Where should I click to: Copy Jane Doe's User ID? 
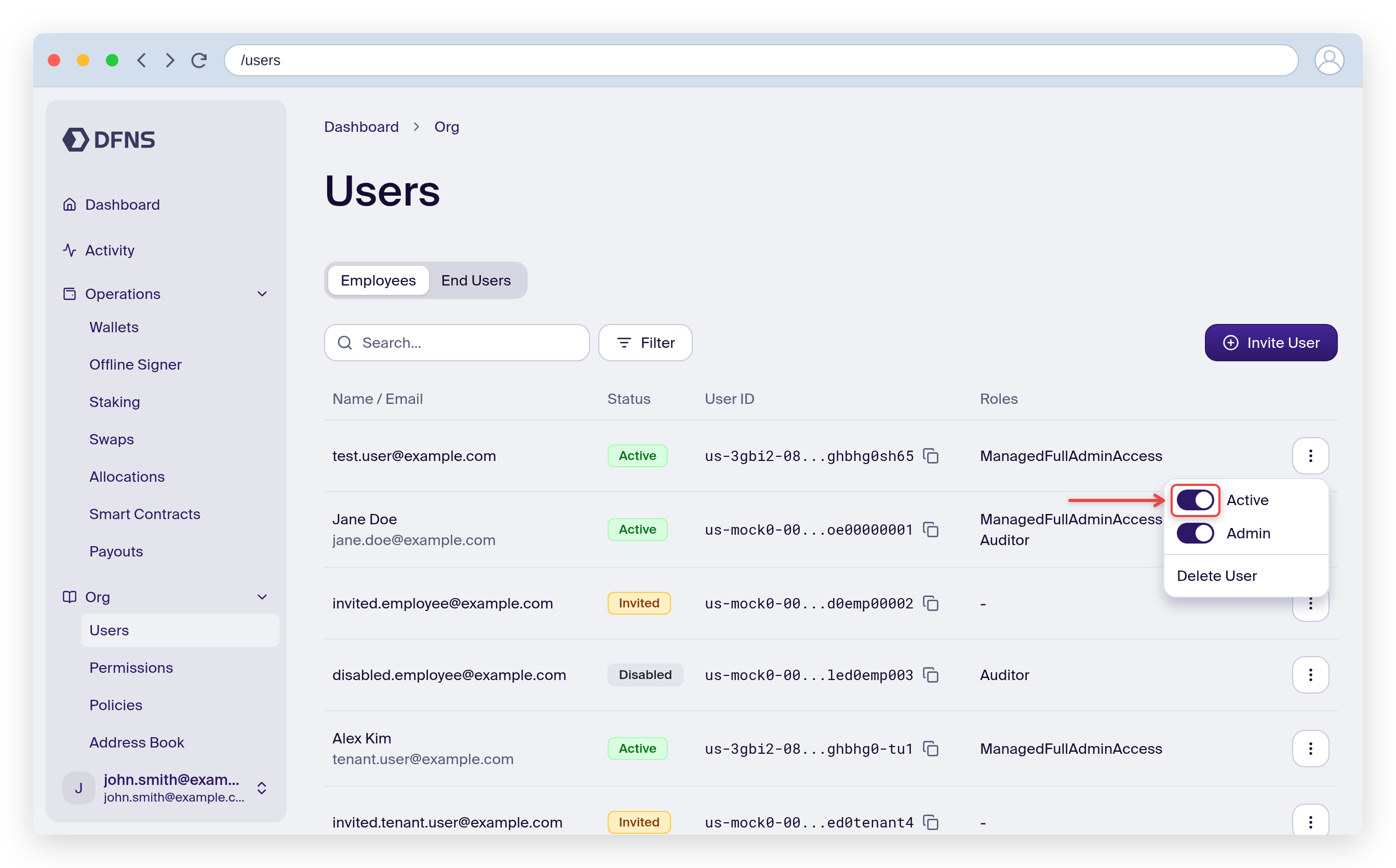click(930, 530)
